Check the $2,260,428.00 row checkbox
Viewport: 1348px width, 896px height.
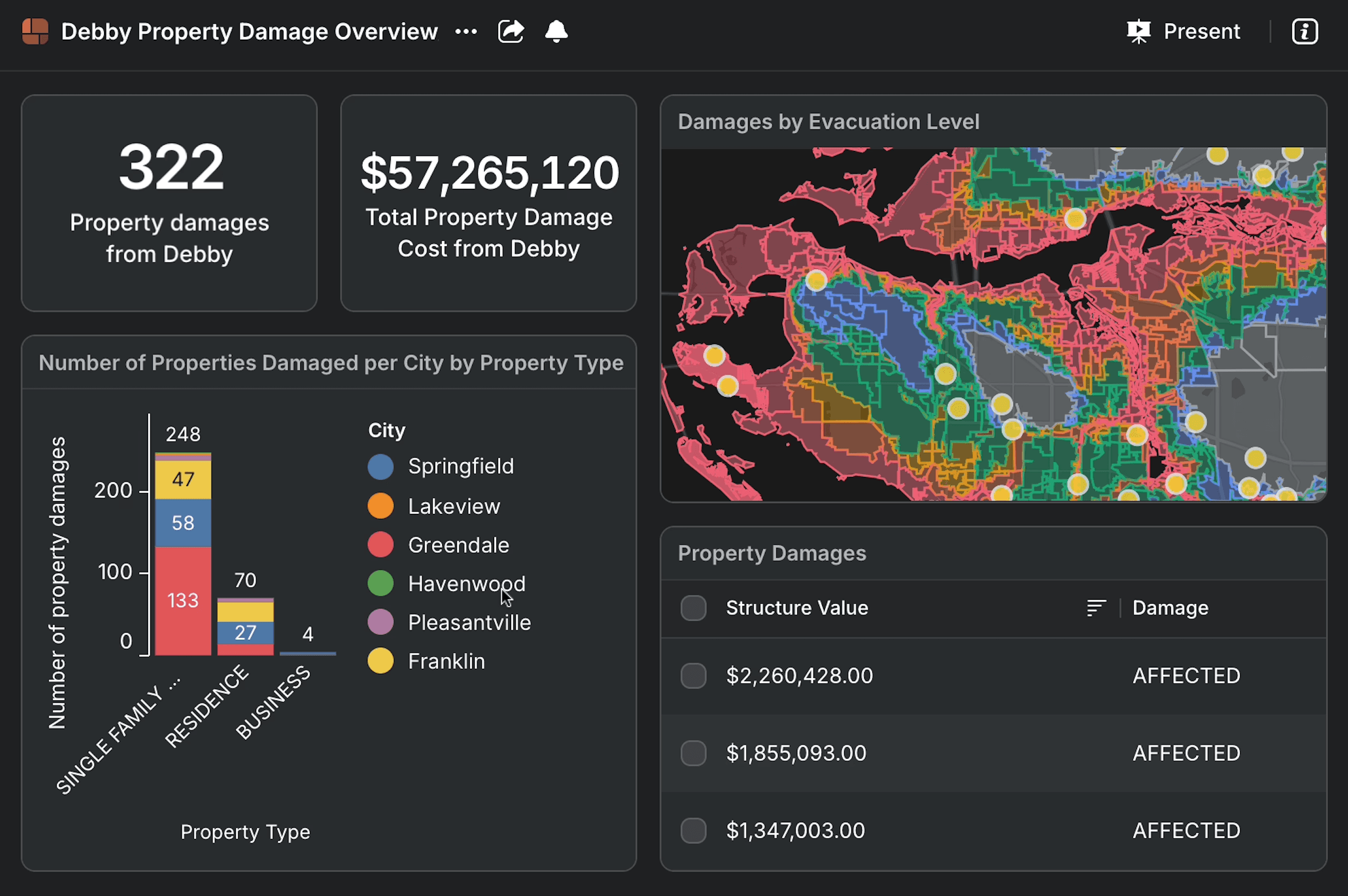click(693, 676)
